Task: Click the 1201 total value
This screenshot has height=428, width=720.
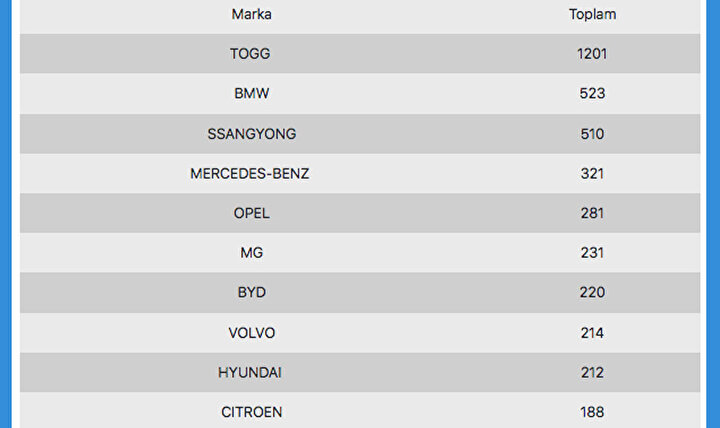Action: click(x=592, y=54)
